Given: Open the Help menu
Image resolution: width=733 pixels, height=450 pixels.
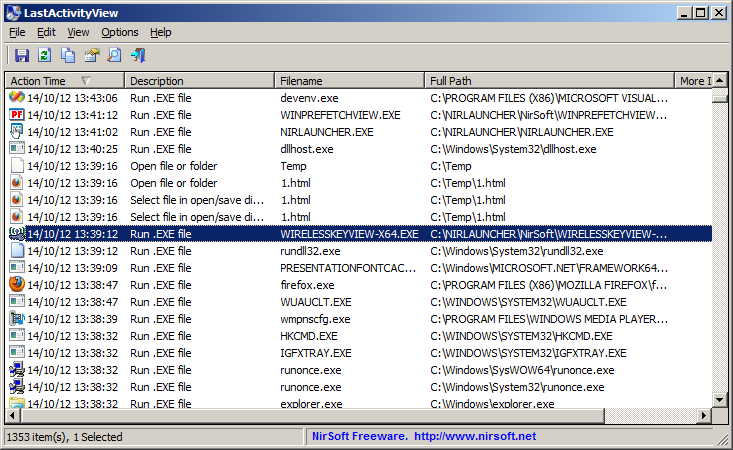Looking at the screenshot, I should [x=161, y=32].
